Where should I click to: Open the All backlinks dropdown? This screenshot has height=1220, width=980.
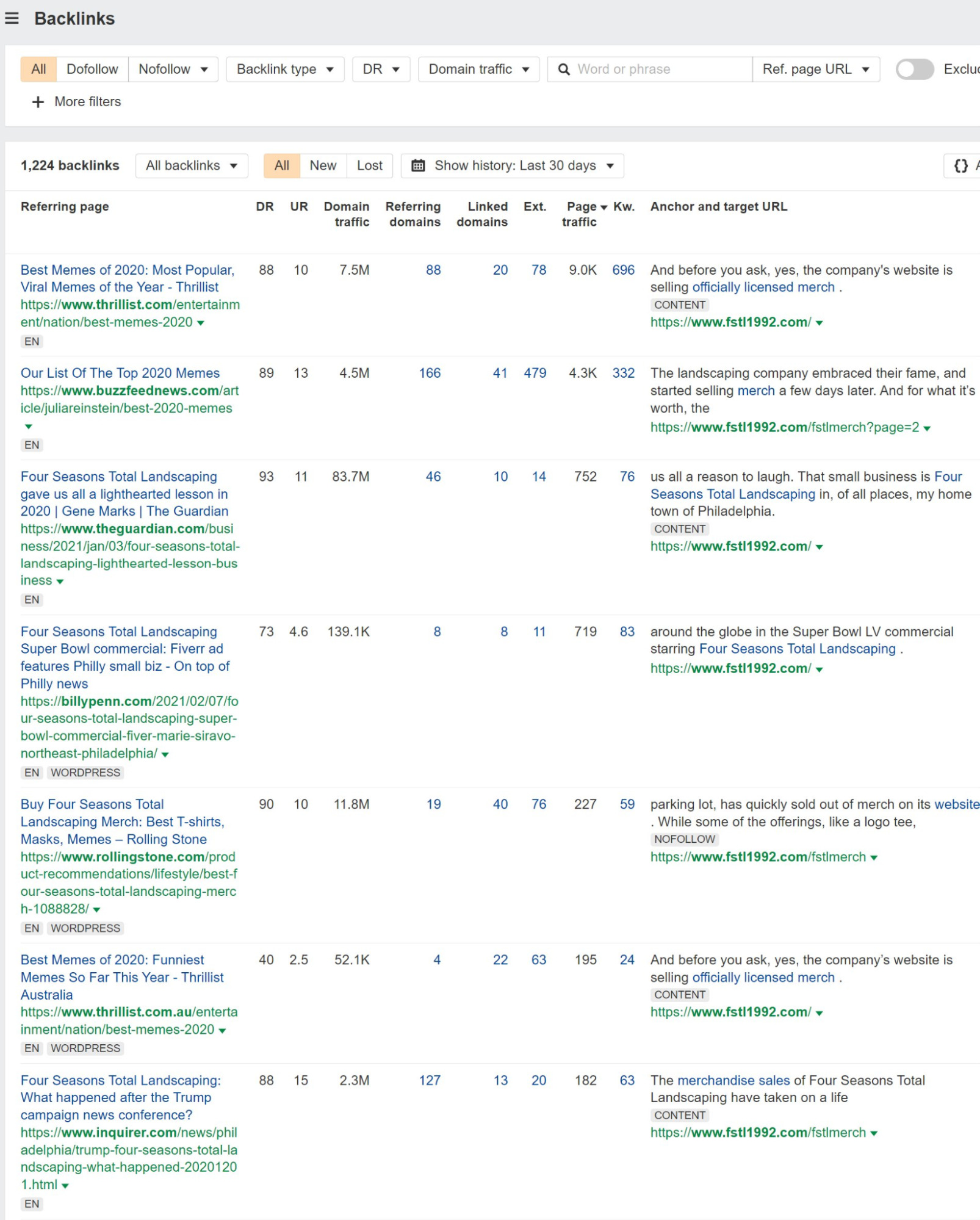[x=191, y=165]
